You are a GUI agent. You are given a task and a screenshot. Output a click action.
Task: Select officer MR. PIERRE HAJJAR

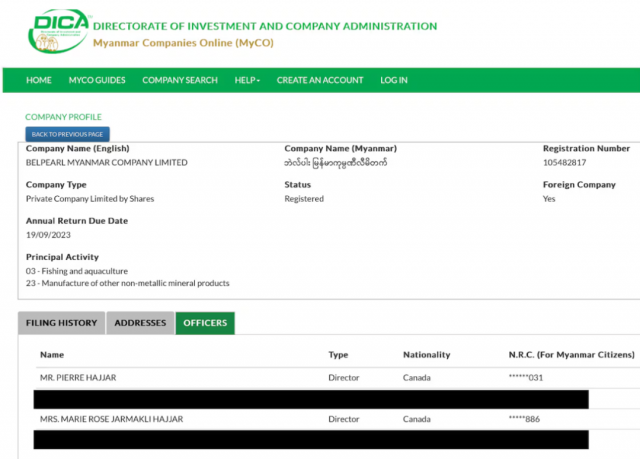[76, 378]
